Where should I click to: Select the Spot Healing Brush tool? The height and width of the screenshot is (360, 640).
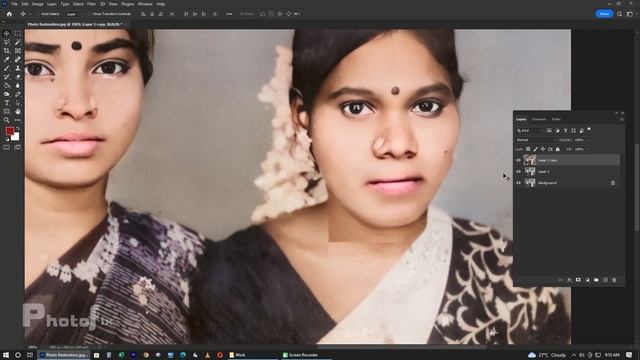[x=18, y=60]
